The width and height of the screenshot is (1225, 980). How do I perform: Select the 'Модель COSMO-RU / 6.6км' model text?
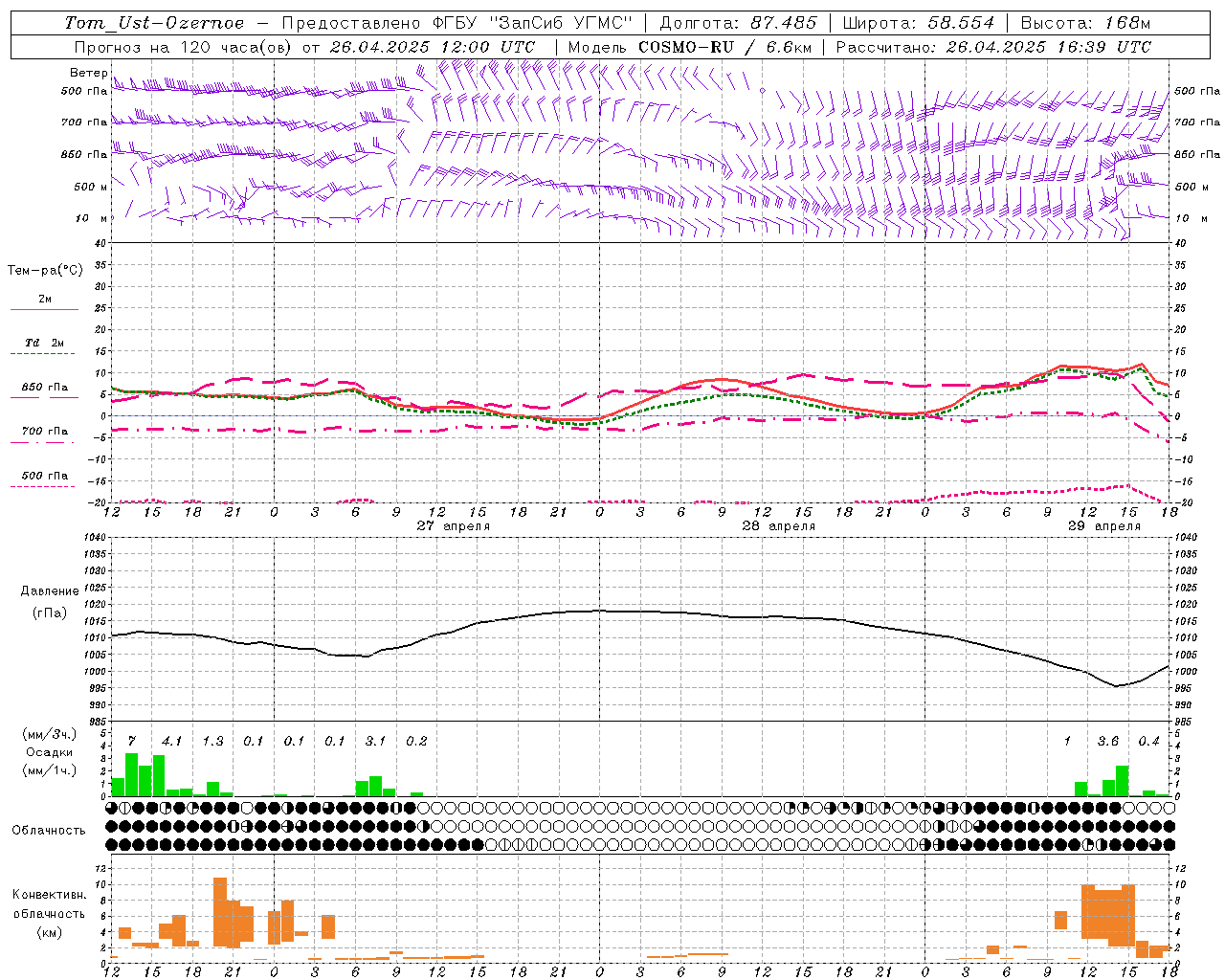click(x=689, y=47)
